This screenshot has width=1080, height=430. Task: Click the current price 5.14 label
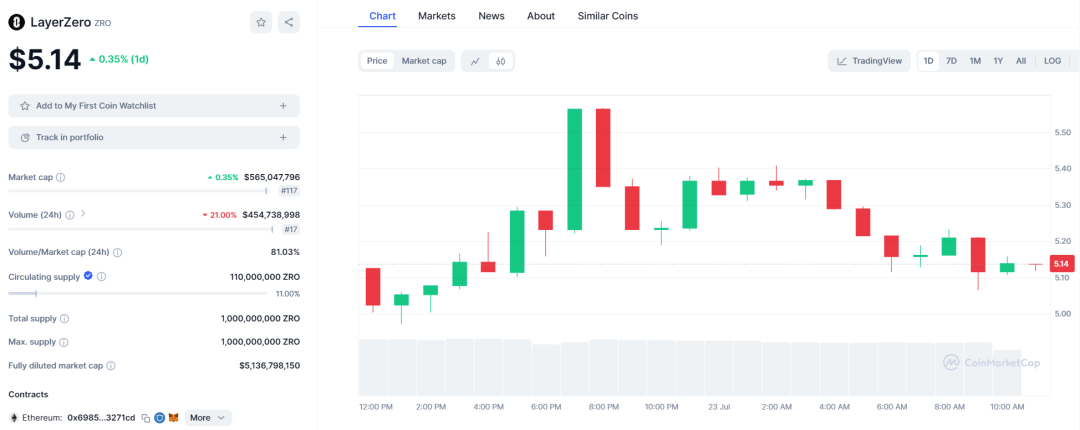(1061, 264)
